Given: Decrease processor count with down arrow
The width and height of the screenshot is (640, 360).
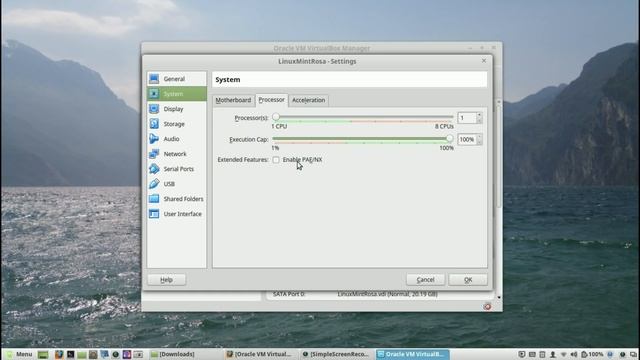Looking at the screenshot, I should [479, 121].
